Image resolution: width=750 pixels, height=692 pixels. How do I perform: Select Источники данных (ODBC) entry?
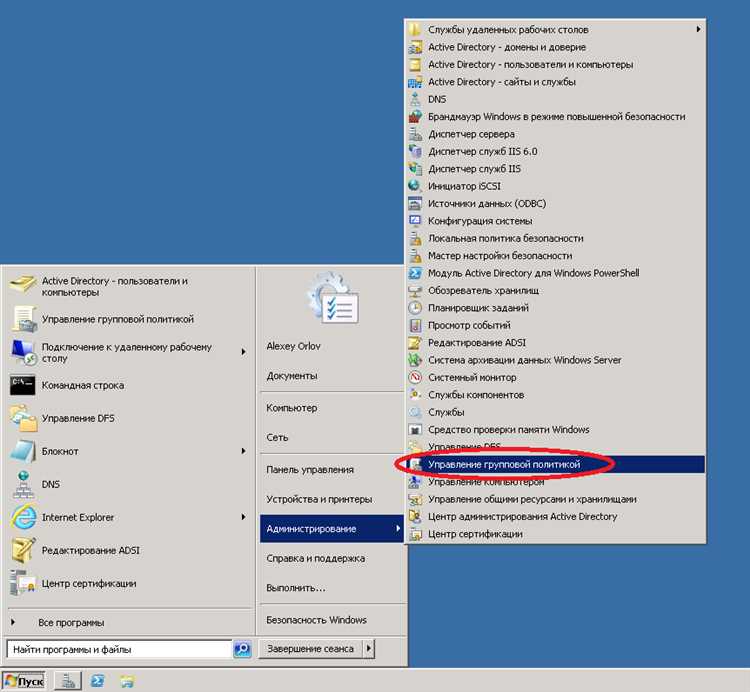click(555, 204)
